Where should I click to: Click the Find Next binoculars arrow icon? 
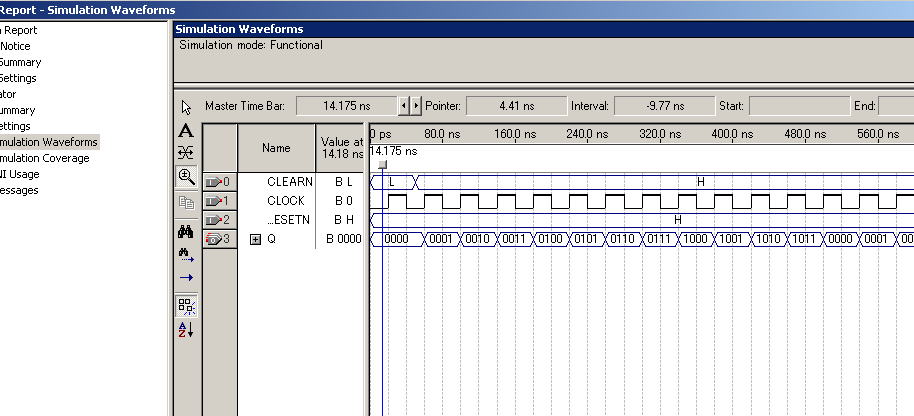[186, 255]
